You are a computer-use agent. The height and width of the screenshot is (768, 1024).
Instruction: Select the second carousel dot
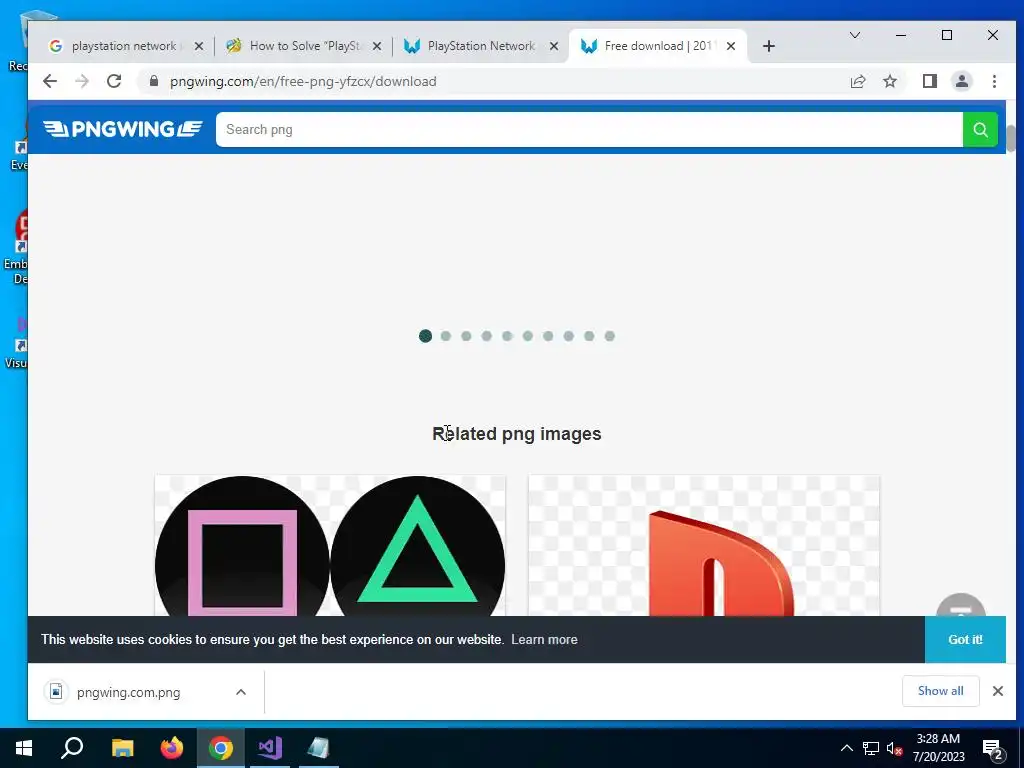coord(446,336)
